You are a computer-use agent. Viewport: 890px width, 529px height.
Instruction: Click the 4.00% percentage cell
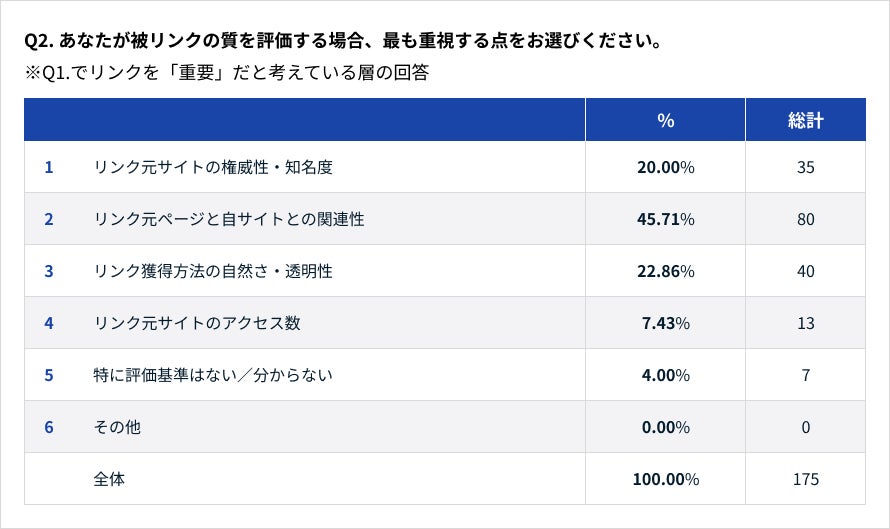click(x=665, y=375)
